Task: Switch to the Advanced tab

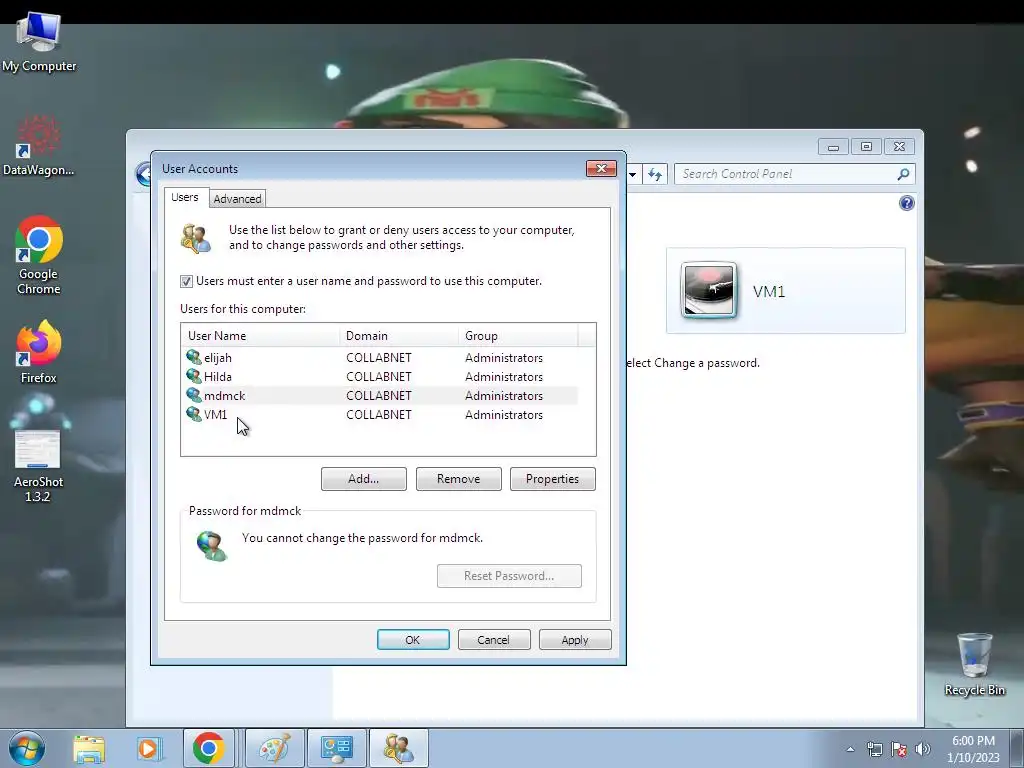Action: point(238,199)
